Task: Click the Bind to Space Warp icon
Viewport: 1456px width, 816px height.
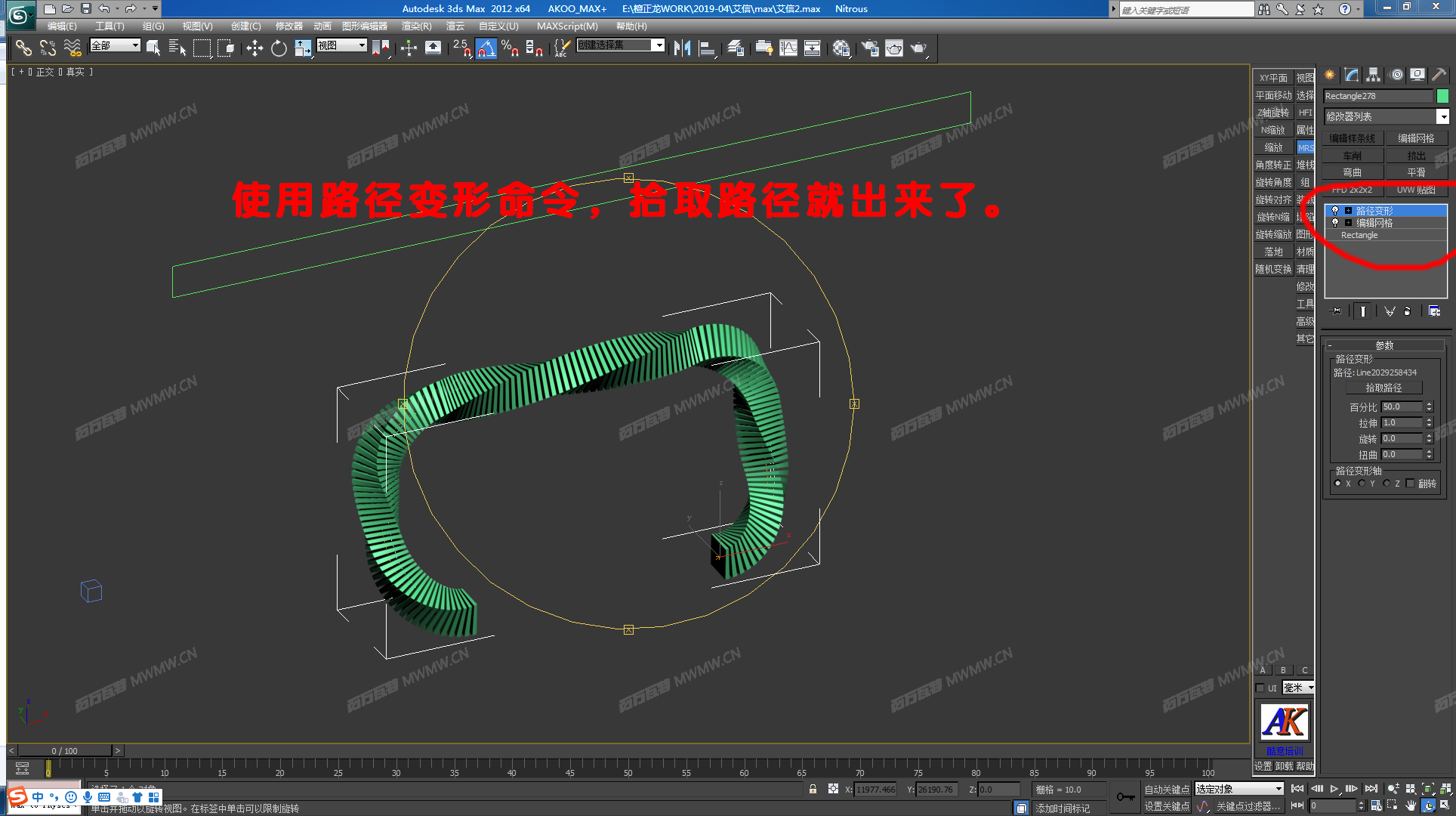Action: coord(72,48)
